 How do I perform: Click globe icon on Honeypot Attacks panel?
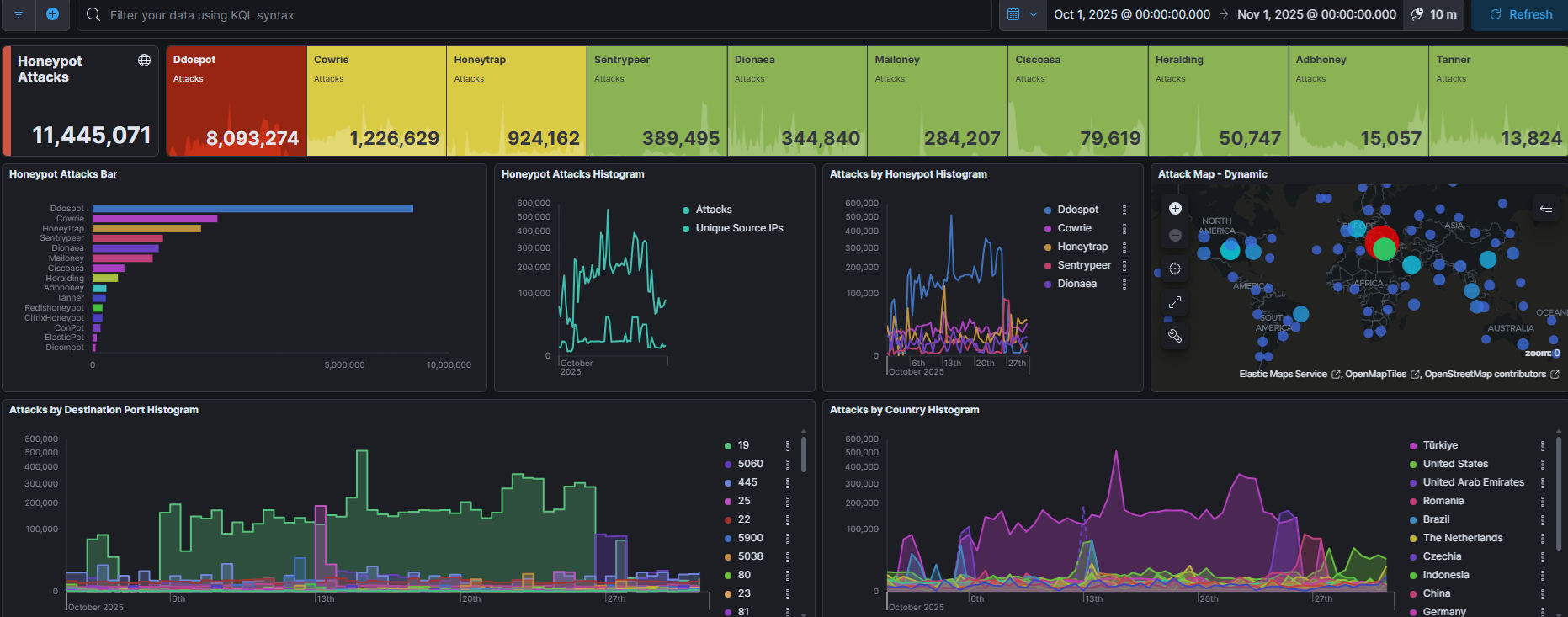pyautogui.click(x=144, y=61)
